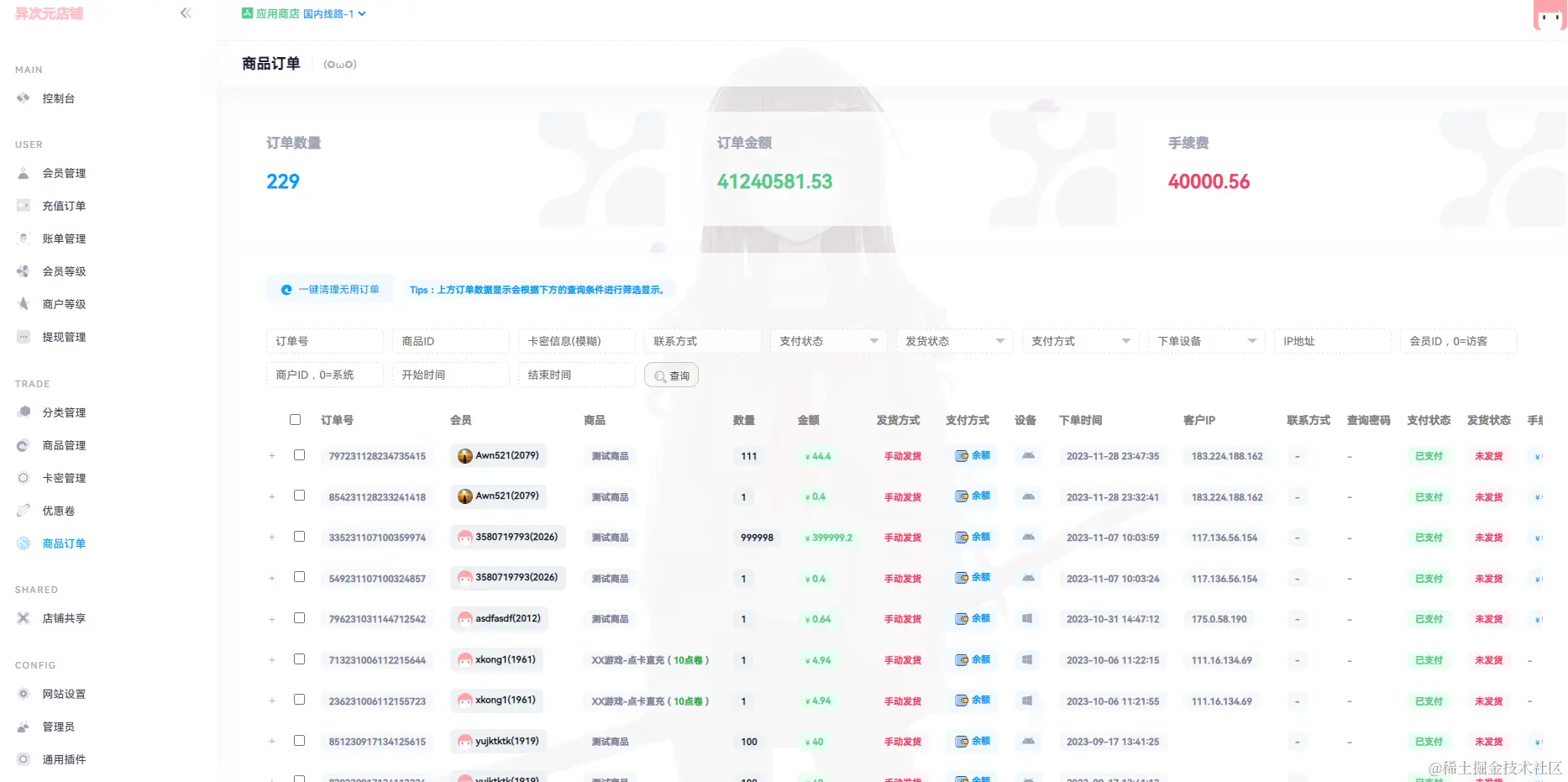Image resolution: width=1568 pixels, height=782 pixels.
Task: Select the checkbox for order 335231107100359974
Action: tap(300, 536)
